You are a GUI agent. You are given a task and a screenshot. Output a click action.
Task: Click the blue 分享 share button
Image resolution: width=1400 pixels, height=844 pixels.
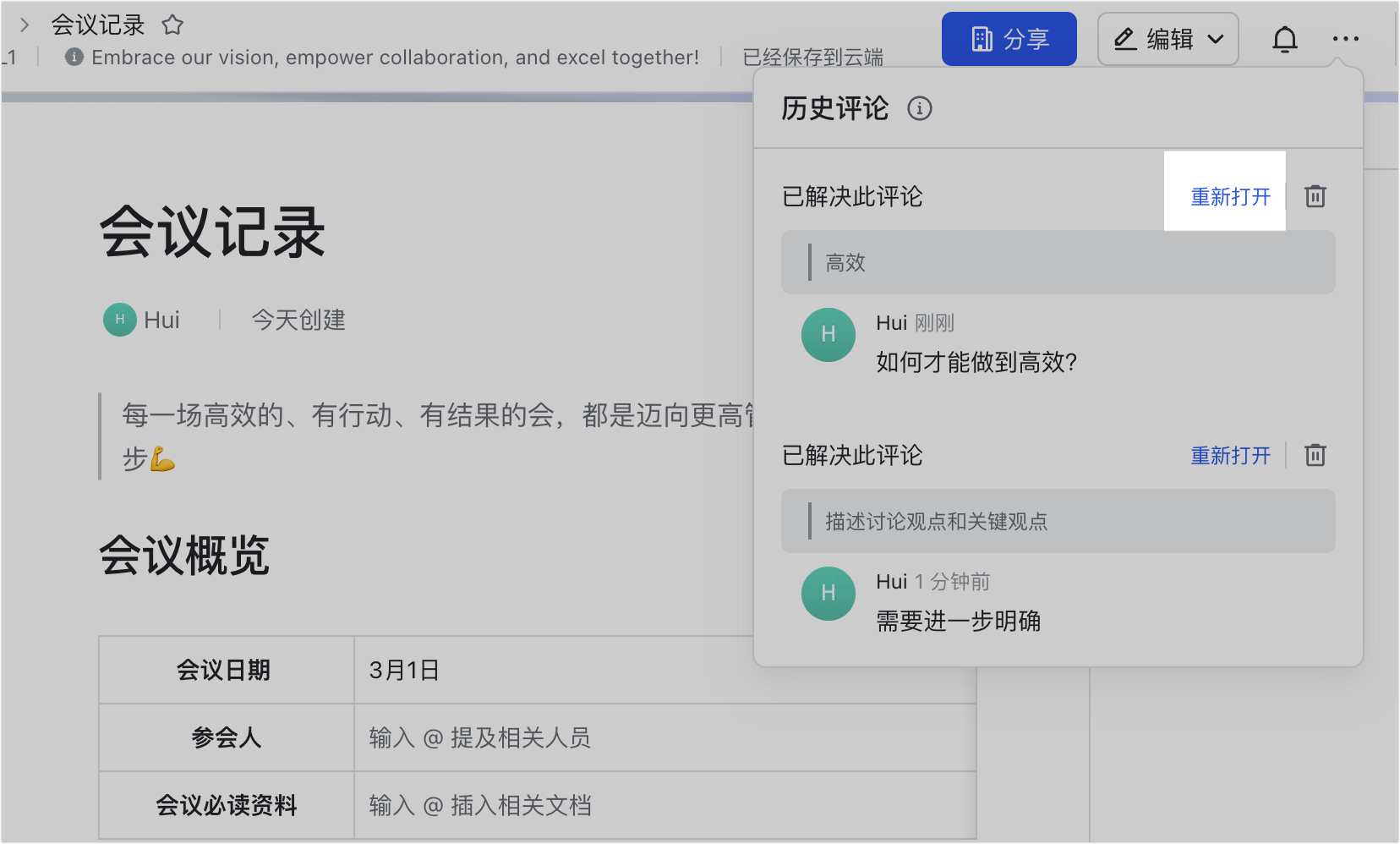point(1009,38)
